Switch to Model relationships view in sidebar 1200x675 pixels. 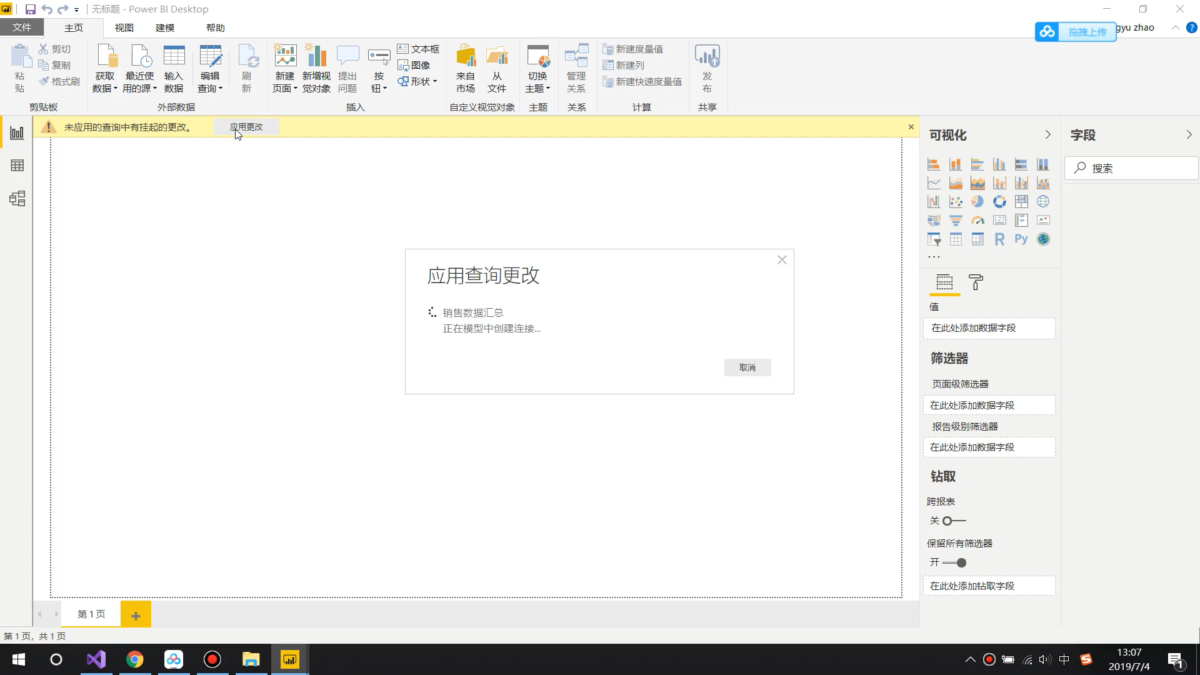point(17,199)
